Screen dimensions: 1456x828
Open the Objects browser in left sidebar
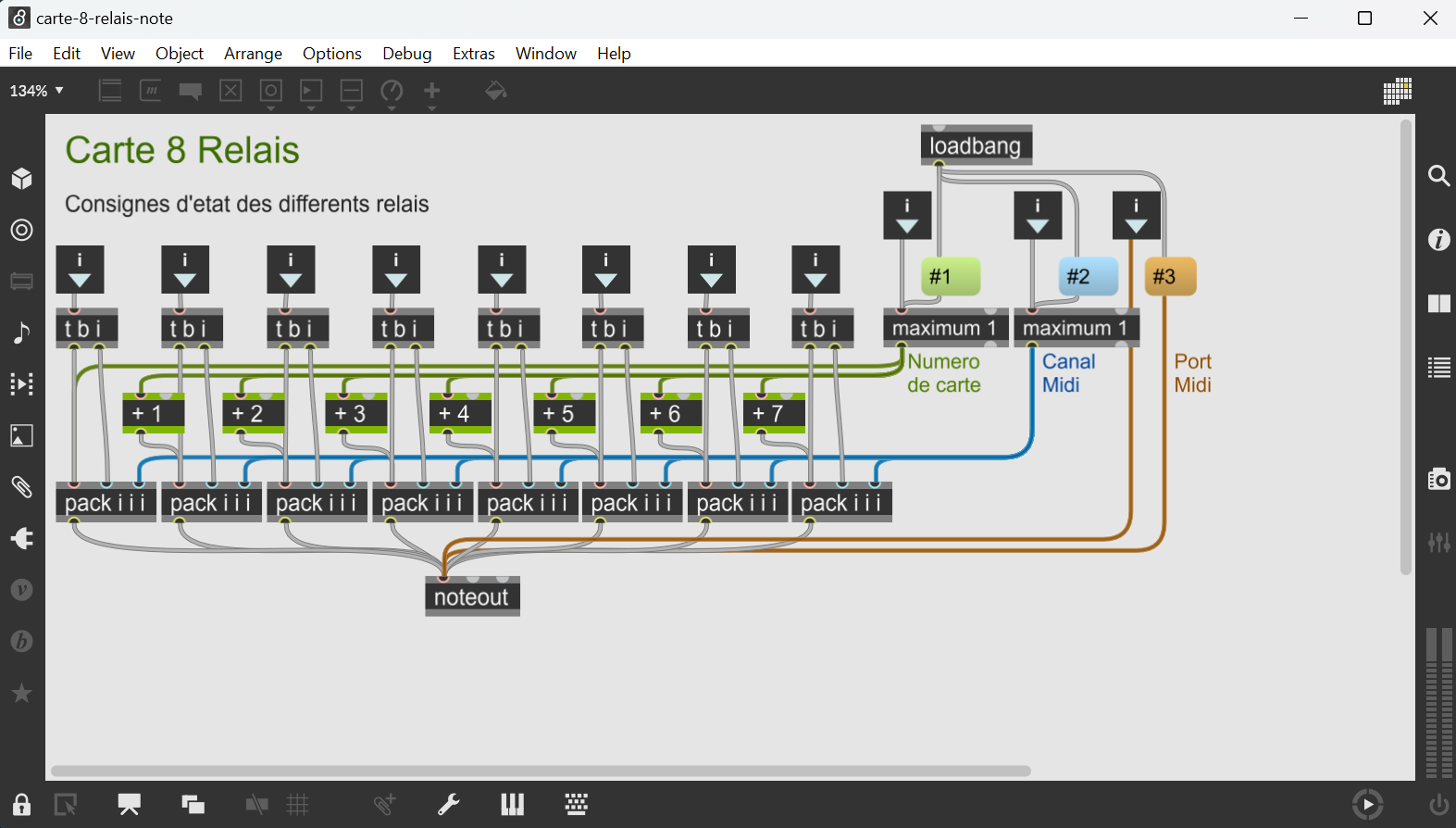tap(22, 178)
